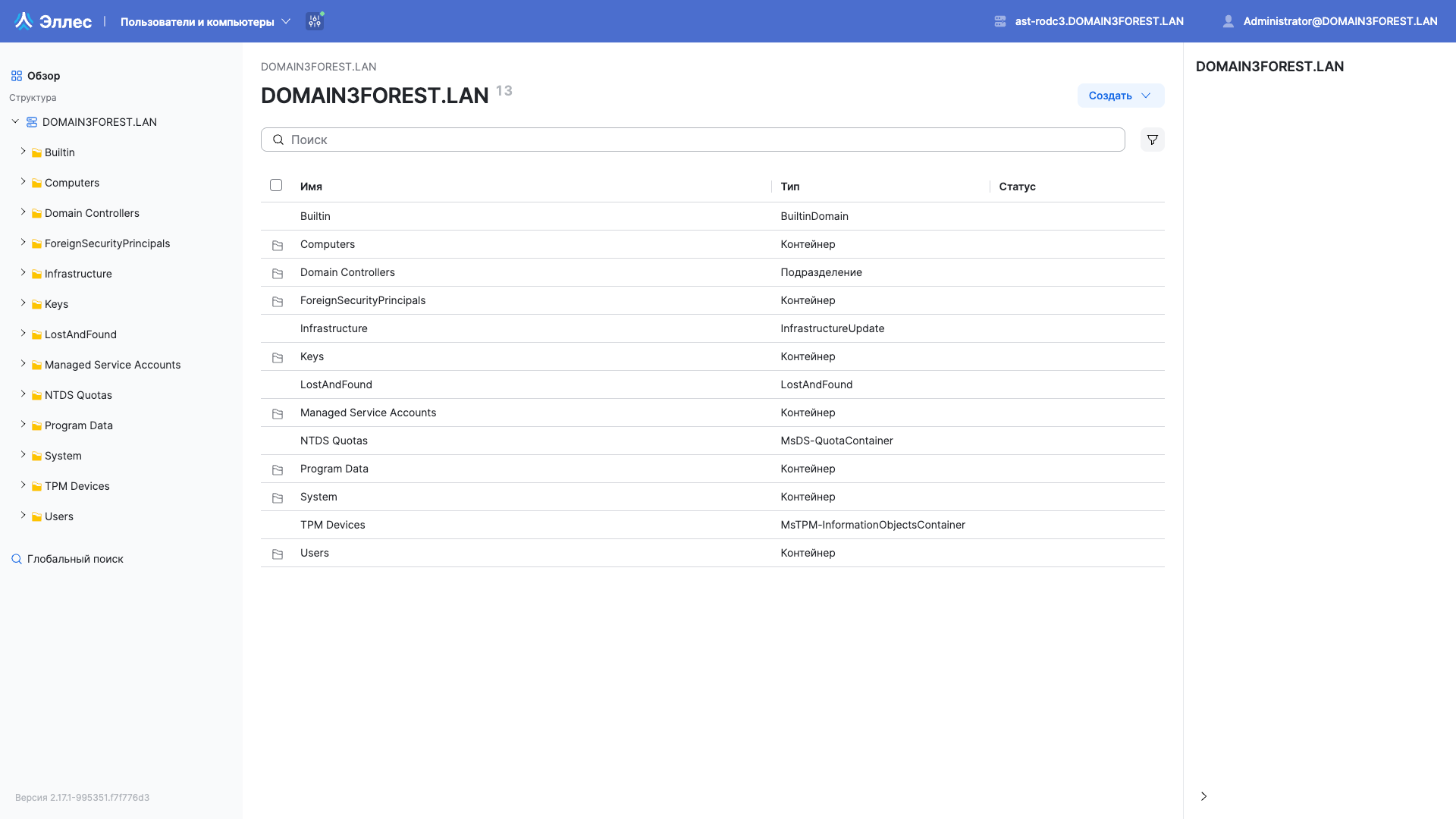Image resolution: width=1456 pixels, height=819 pixels.
Task: Click the Создать button
Action: pos(1112,96)
